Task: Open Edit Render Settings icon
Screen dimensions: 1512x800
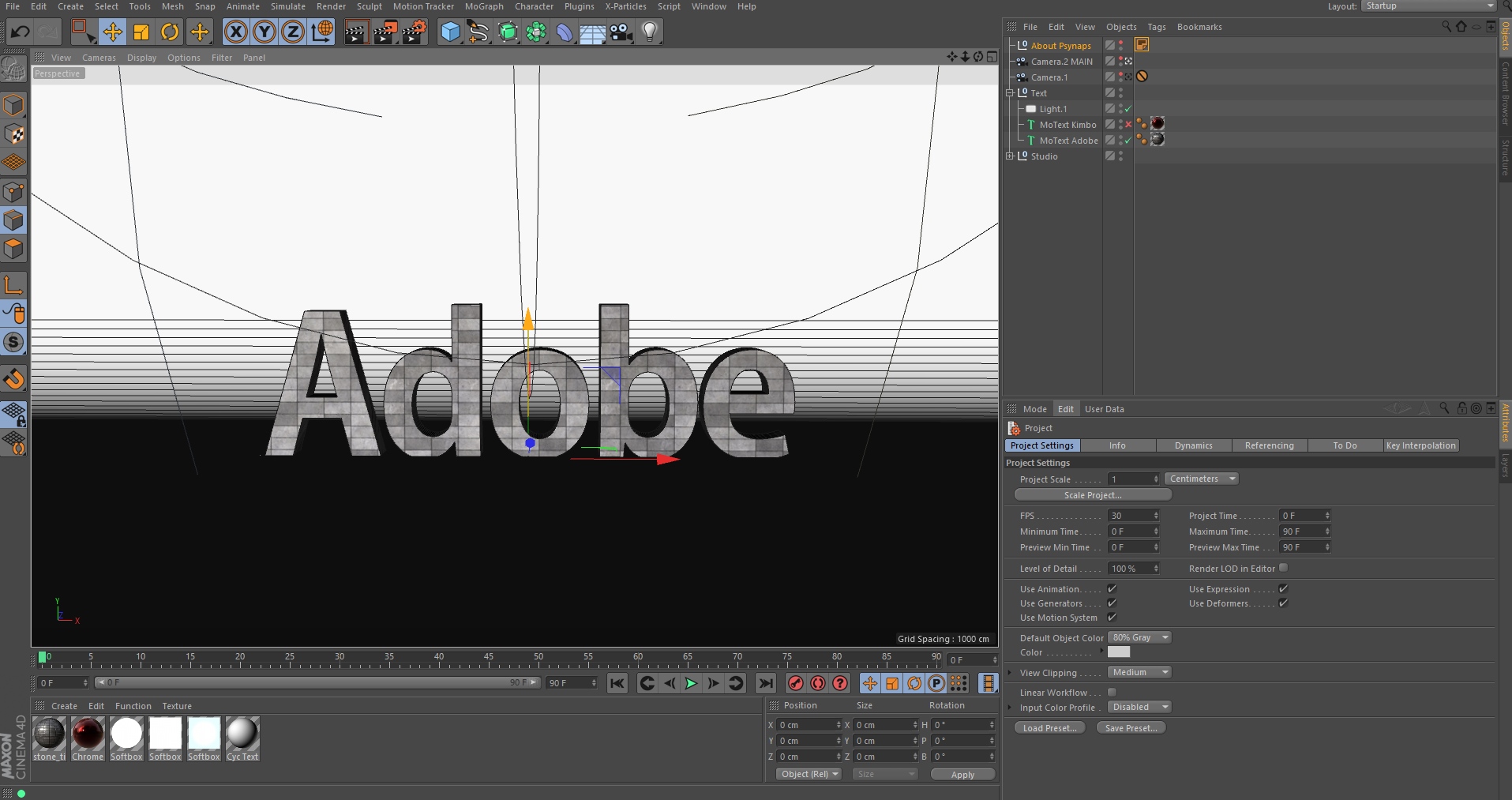Action: click(x=414, y=32)
